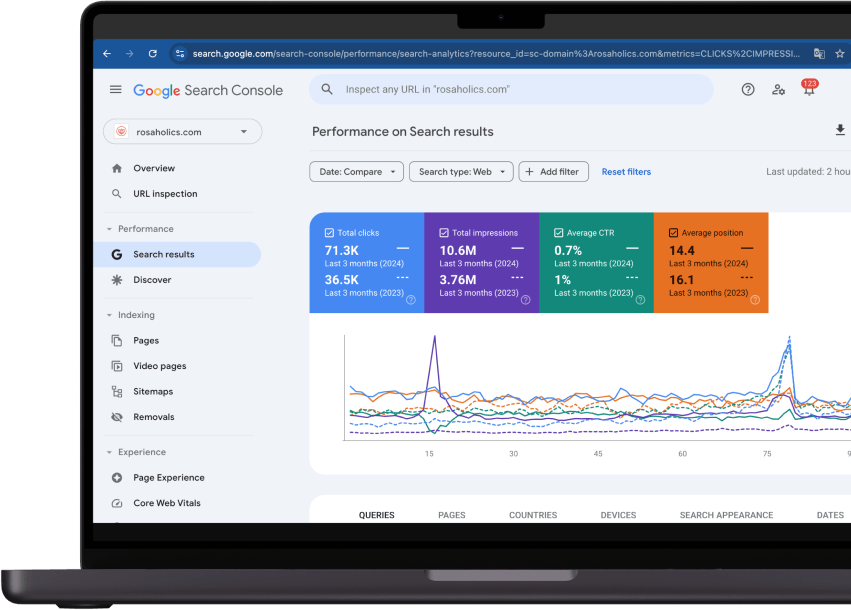Go to URL inspection page
The height and width of the screenshot is (610, 851).
pos(166,194)
